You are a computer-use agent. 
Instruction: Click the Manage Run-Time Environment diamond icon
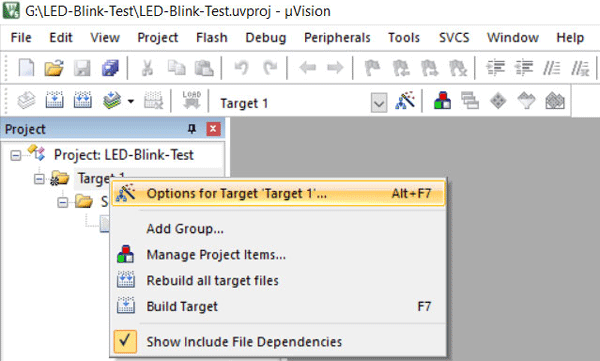click(x=498, y=101)
